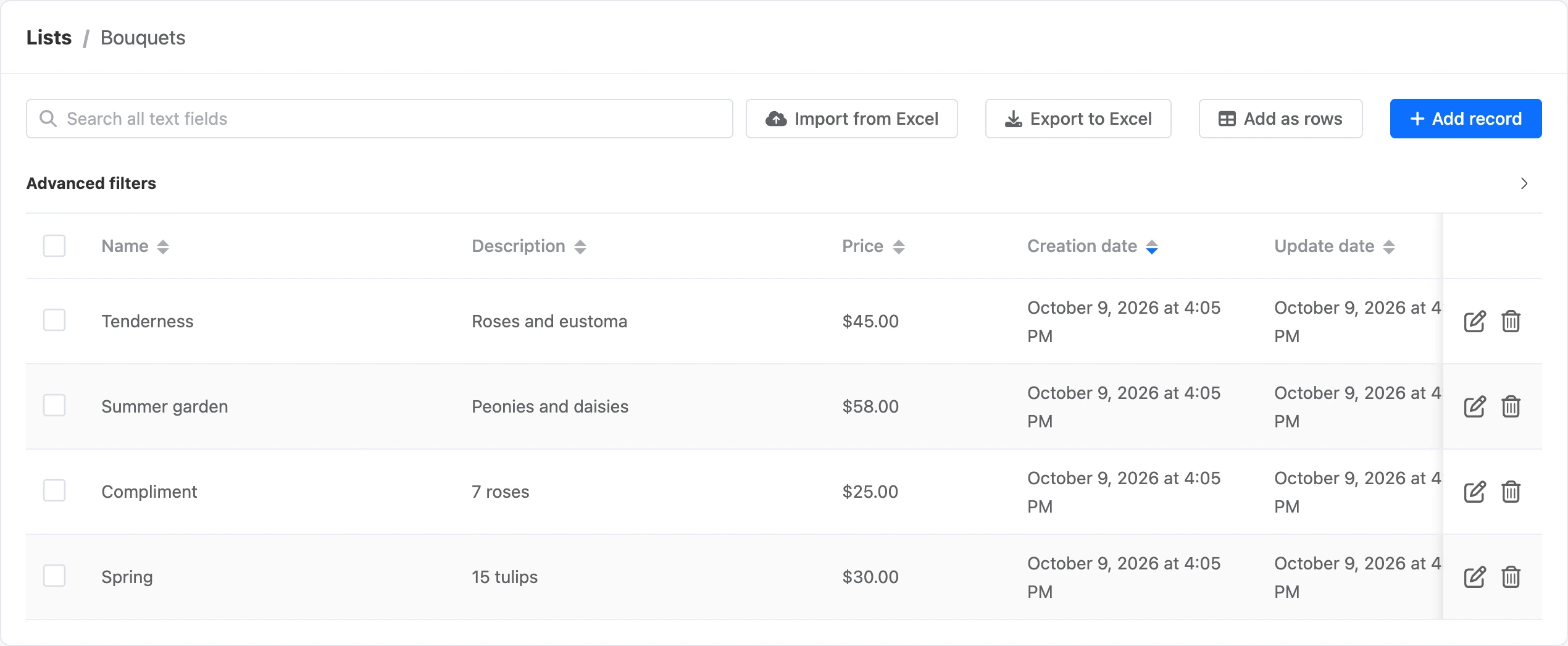Image resolution: width=1568 pixels, height=646 pixels.
Task: Click the Update date header label
Action: pos(1324,246)
